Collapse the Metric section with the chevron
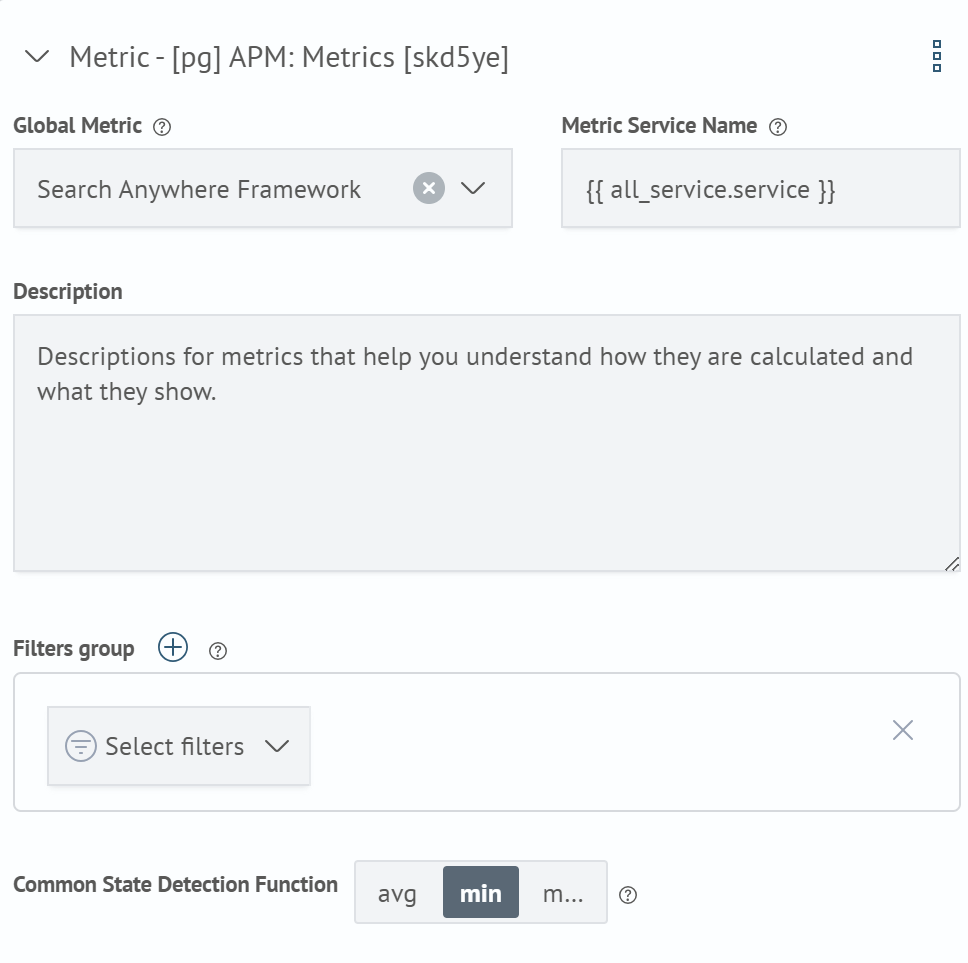968x963 pixels. (36, 57)
